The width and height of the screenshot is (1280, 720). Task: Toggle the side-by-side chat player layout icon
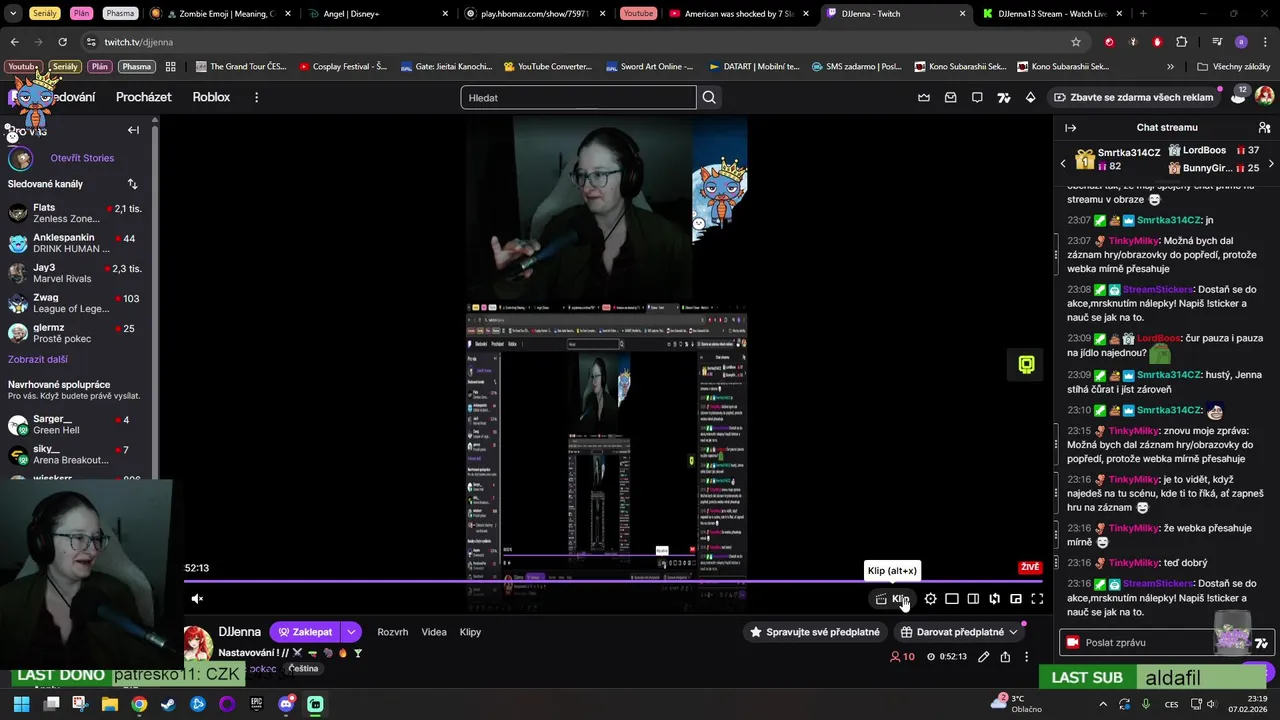click(x=973, y=599)
